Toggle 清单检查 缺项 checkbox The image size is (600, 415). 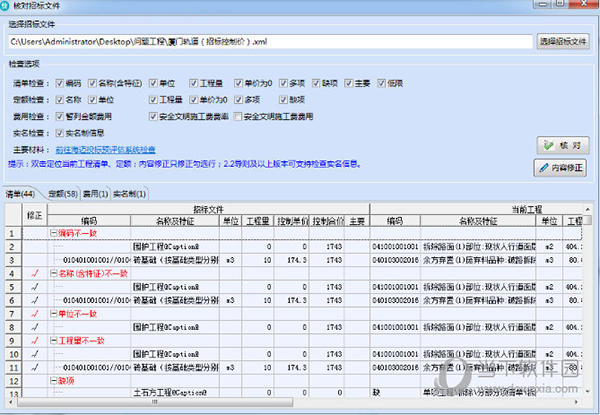(316, 83)
